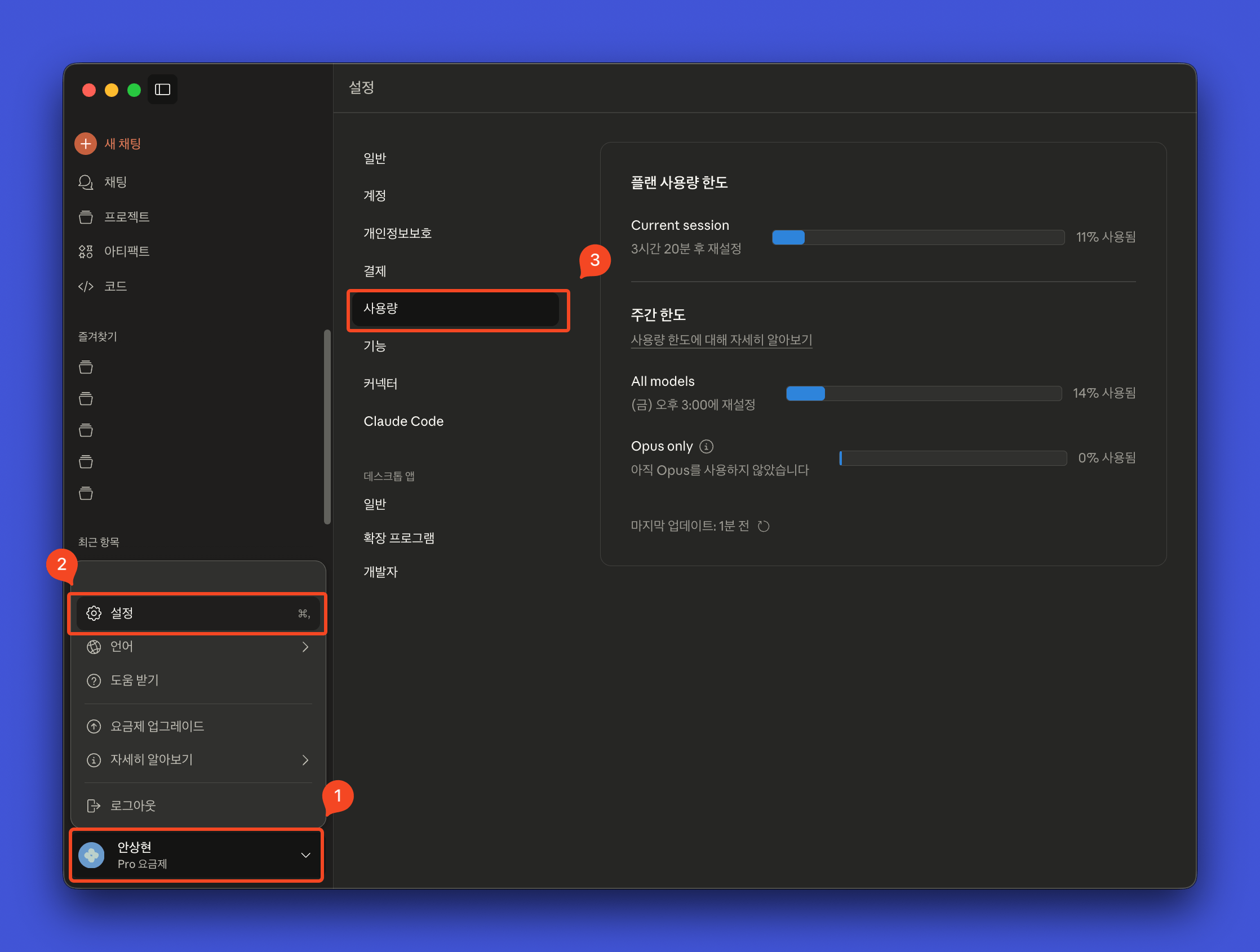Open the artifacts icon in sidebar
This screenshot has height=952, width=1260.
(x=86, y=251)
